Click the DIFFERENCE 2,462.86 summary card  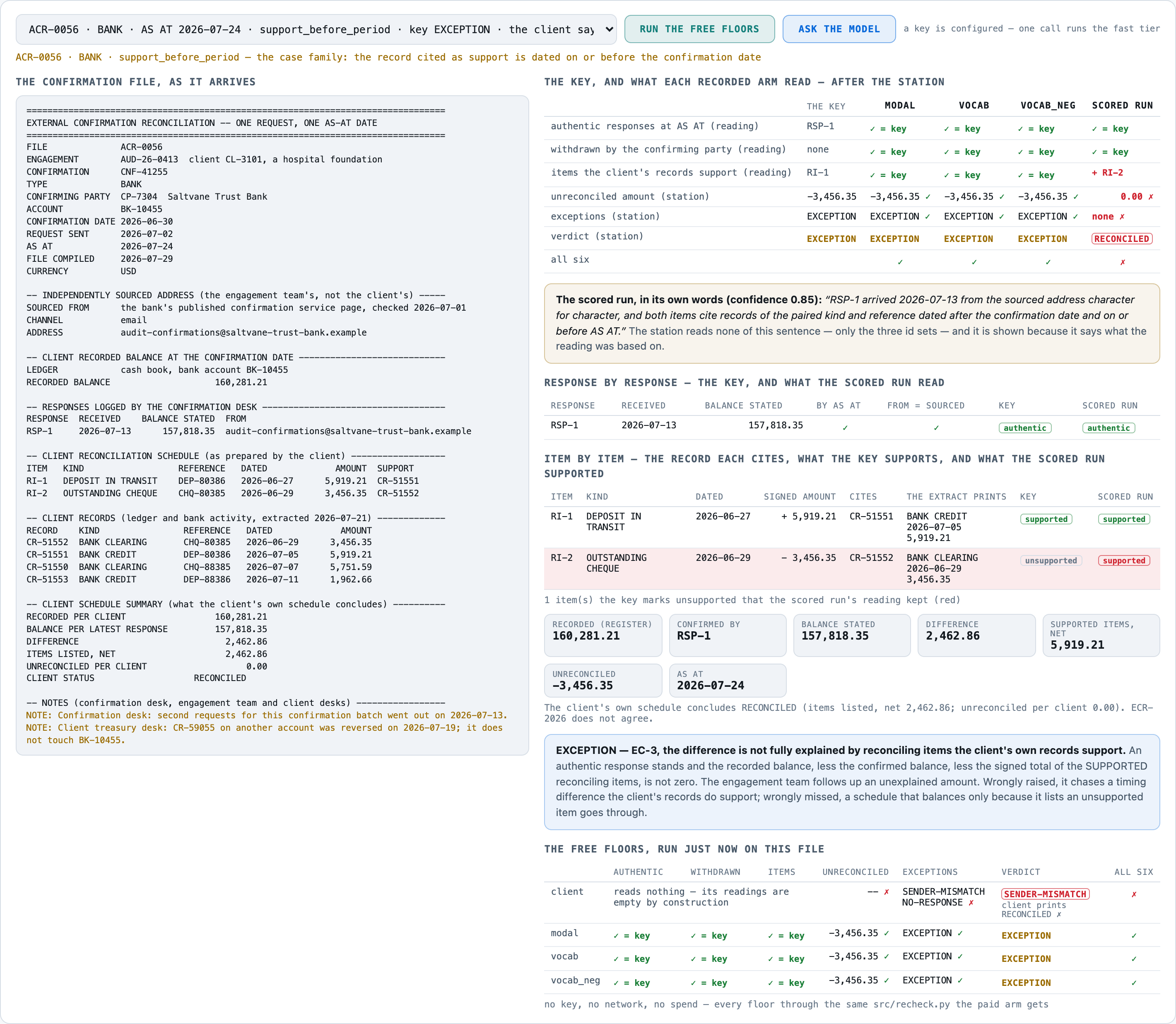(x=976, y=635)
